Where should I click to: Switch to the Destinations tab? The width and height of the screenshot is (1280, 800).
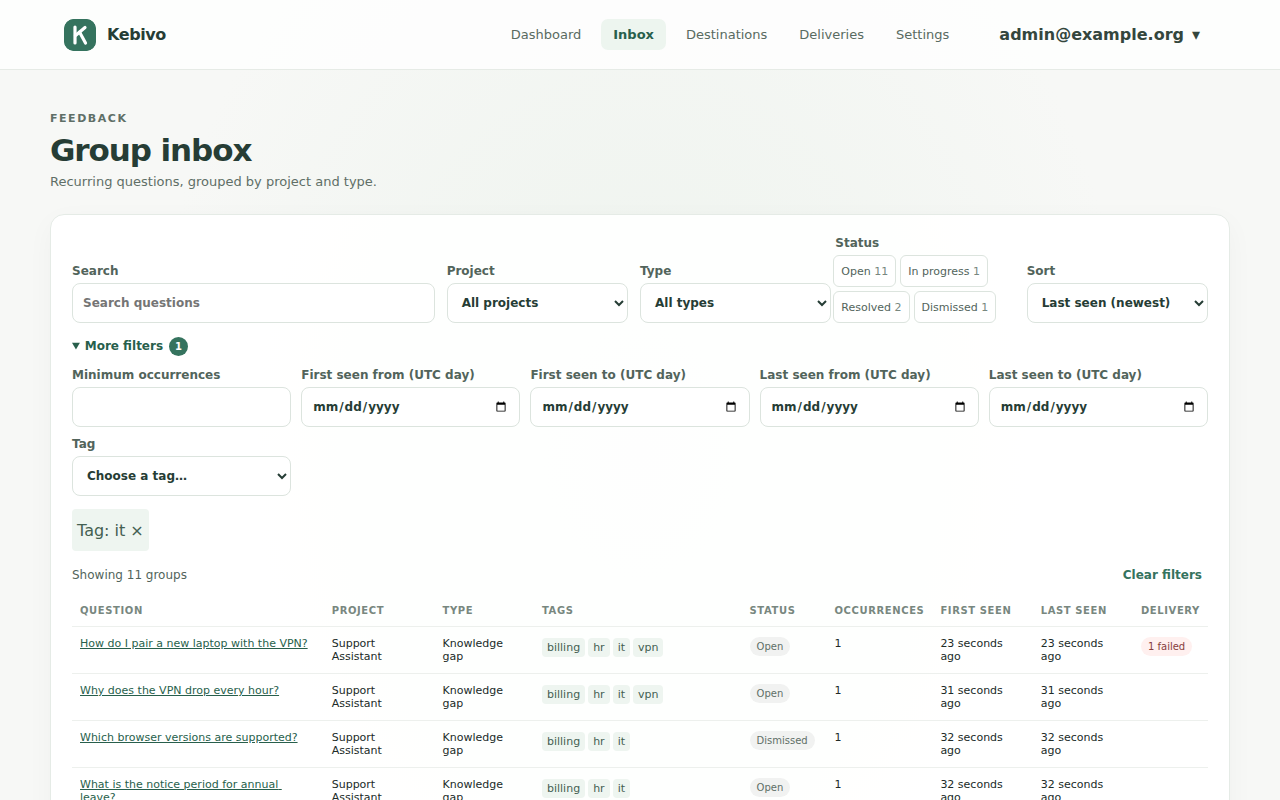point(726,35)
